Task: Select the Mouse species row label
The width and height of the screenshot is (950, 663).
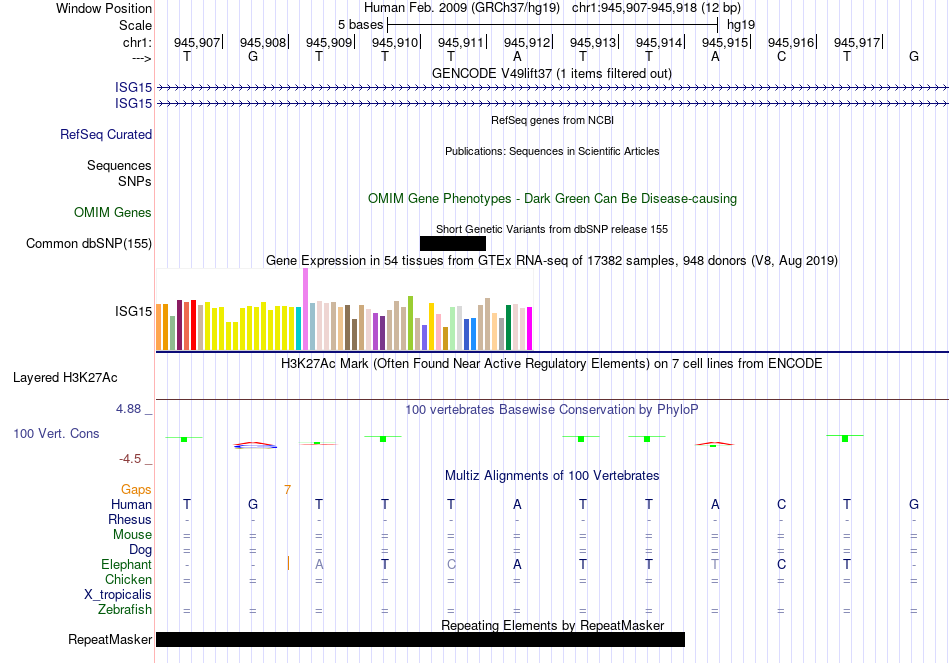Action: coord(132,535)
